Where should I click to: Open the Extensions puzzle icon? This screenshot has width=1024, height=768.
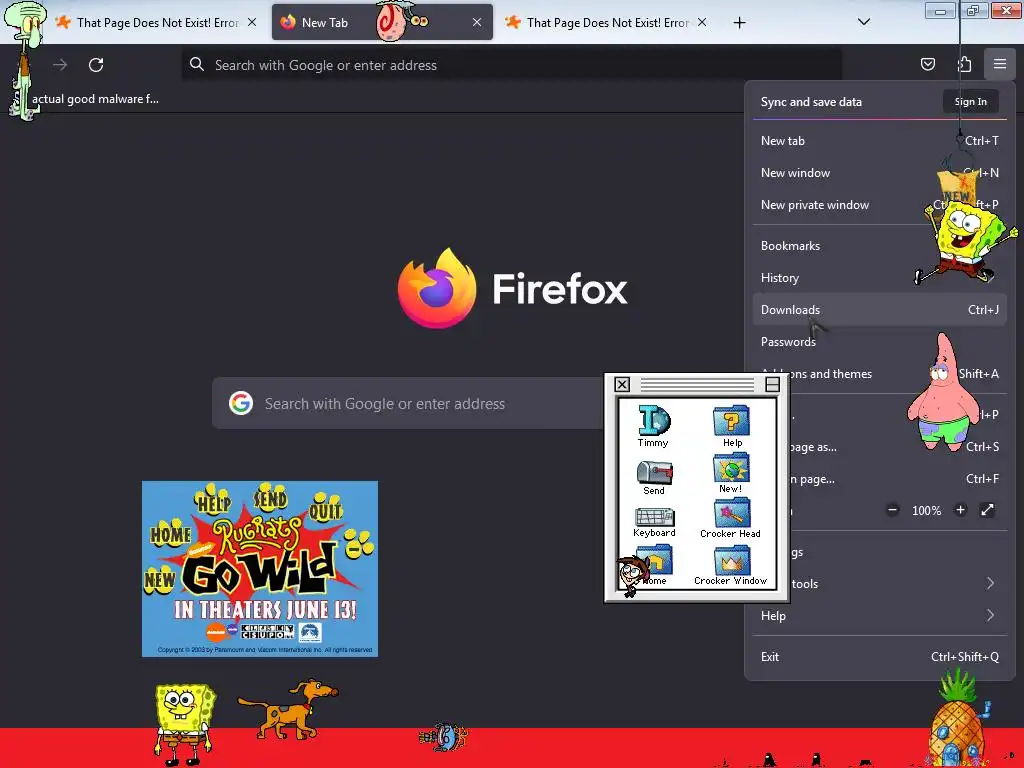[x=964, y=64]
